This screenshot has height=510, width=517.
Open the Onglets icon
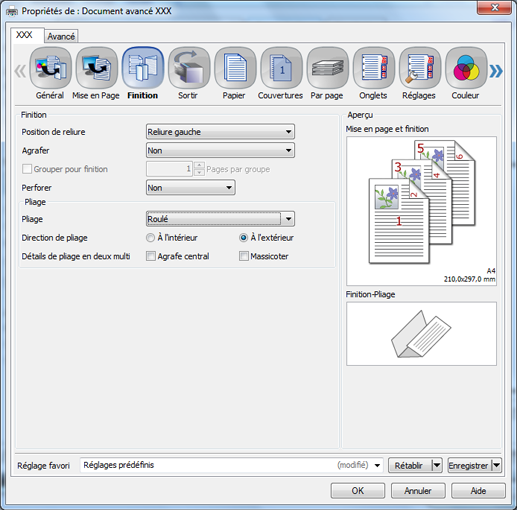click(374, 68)
